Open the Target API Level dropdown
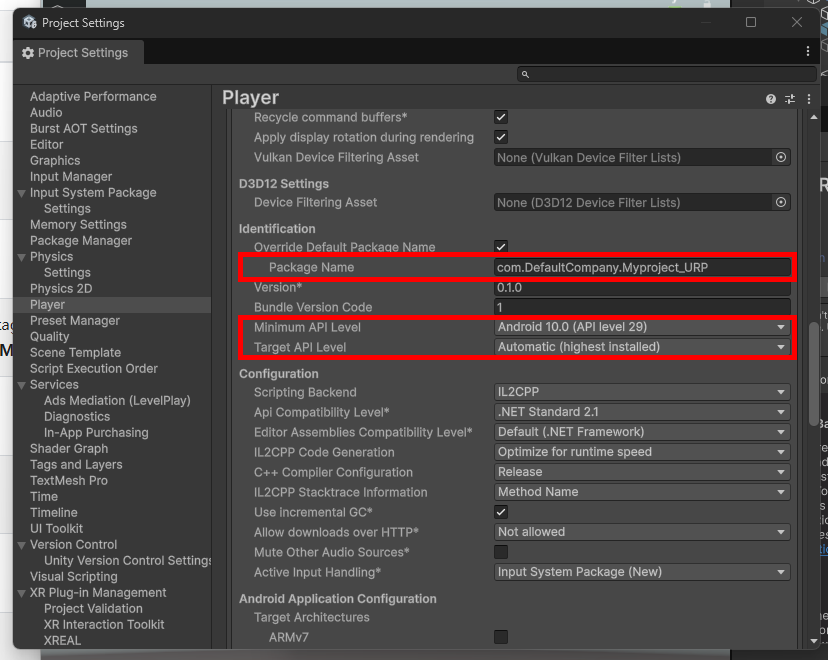The width and height of the screenshot is (828, 660). pyautogui.click(x=642, y=347)
